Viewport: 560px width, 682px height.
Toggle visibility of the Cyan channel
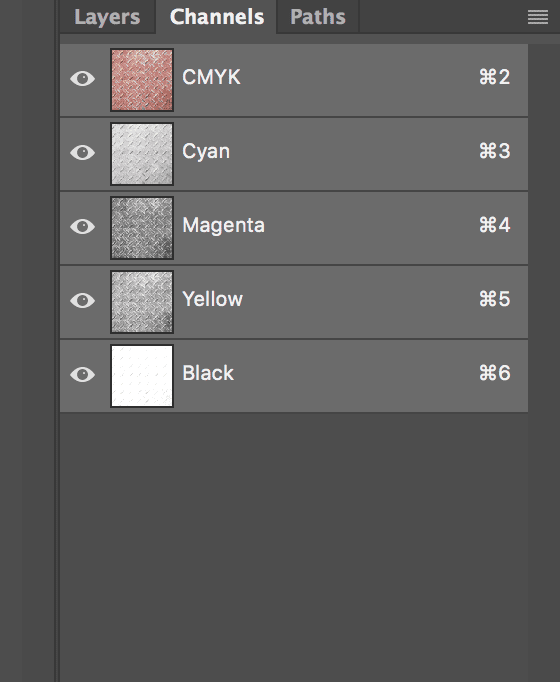pyautogui.click(x=83, y=153)
